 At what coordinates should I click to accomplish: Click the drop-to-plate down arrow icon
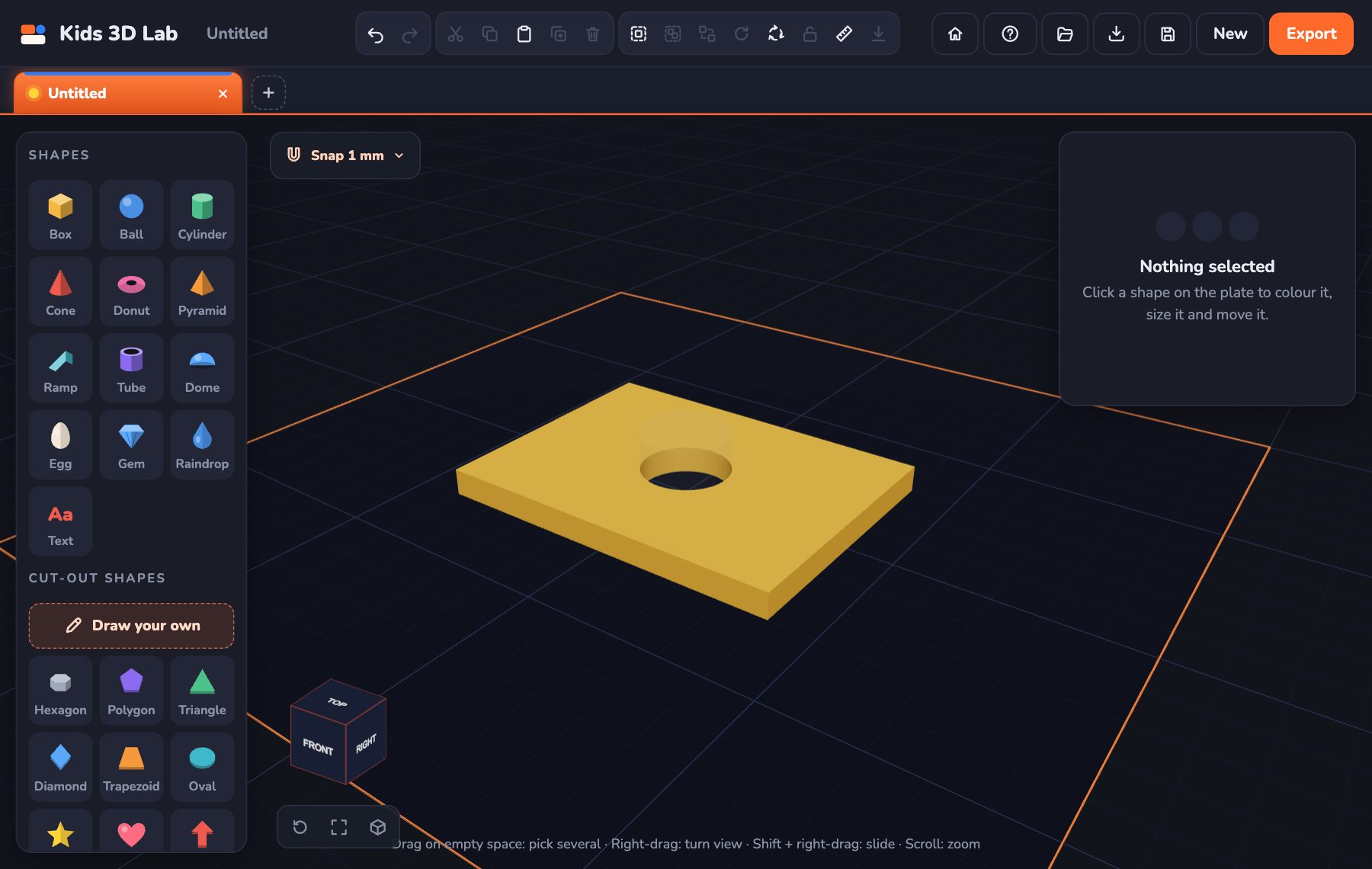(879, 34)
